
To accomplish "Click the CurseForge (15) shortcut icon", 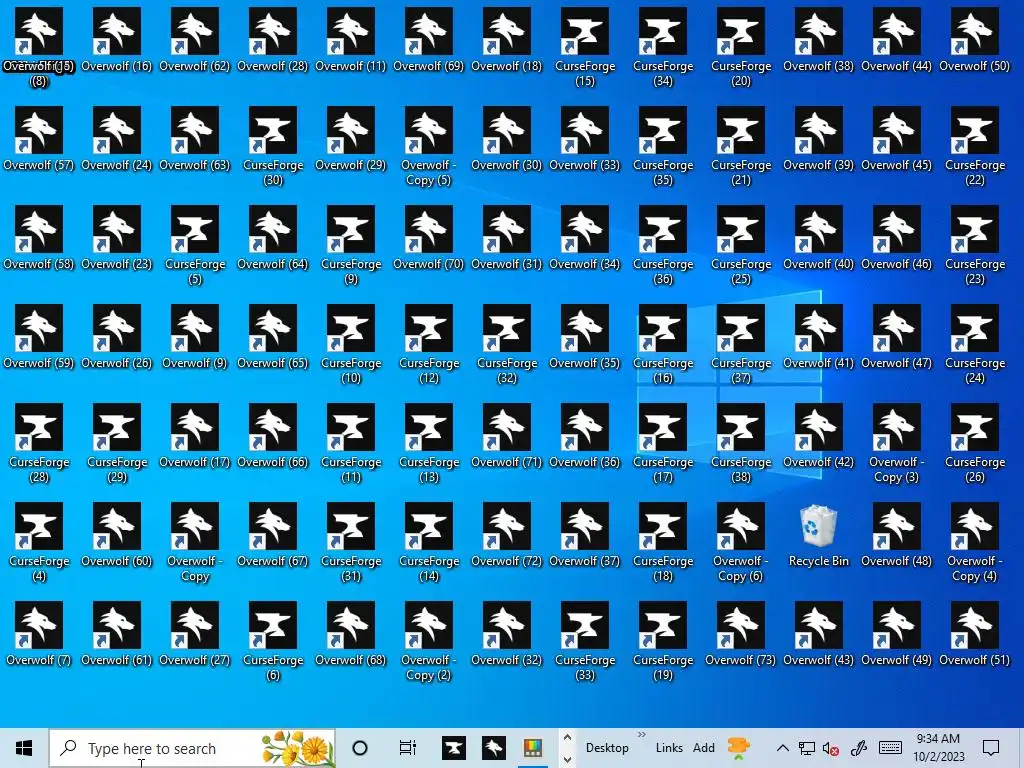I will pos(584,47).
